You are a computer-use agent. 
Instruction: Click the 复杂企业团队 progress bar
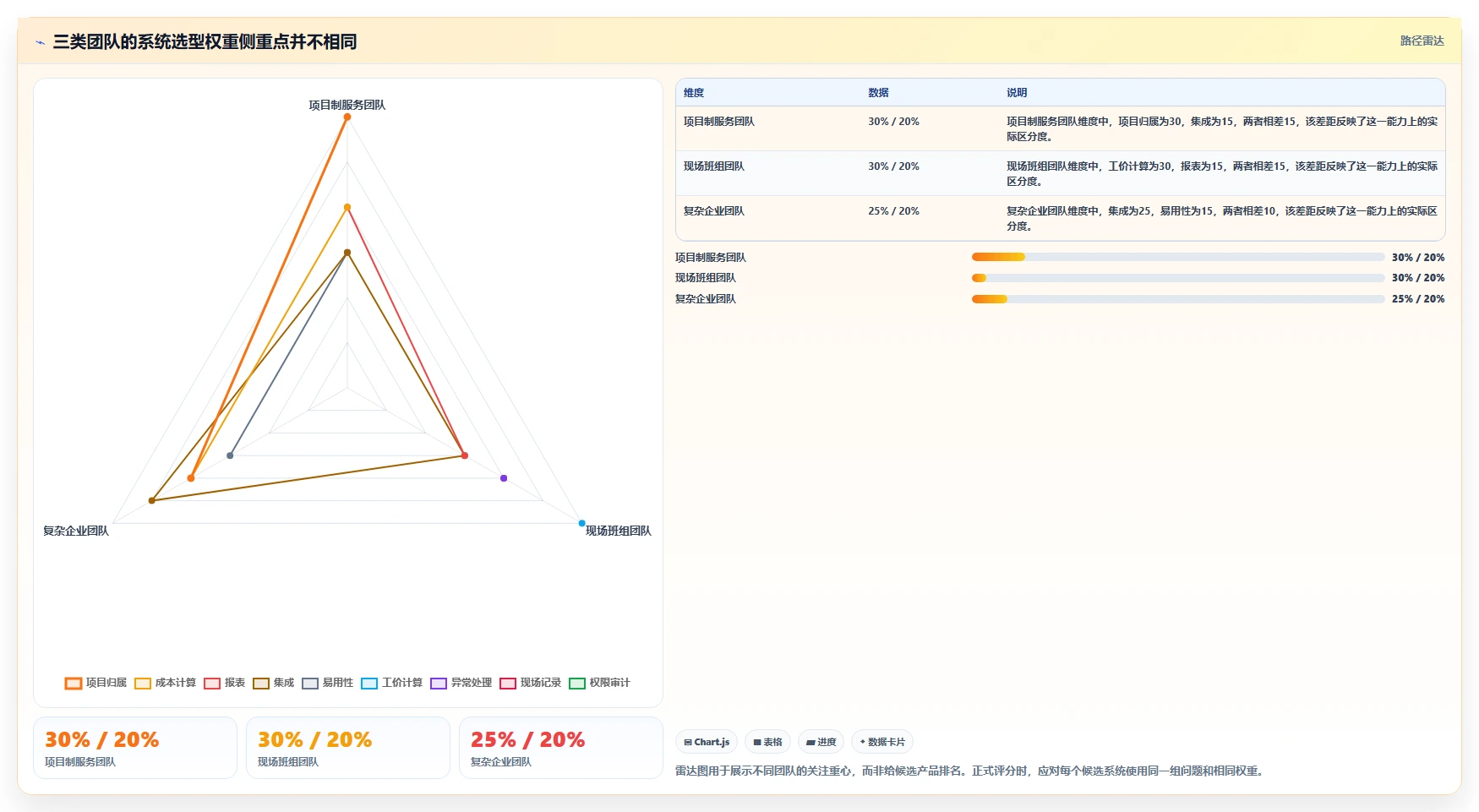click(x=1178, y=299)
